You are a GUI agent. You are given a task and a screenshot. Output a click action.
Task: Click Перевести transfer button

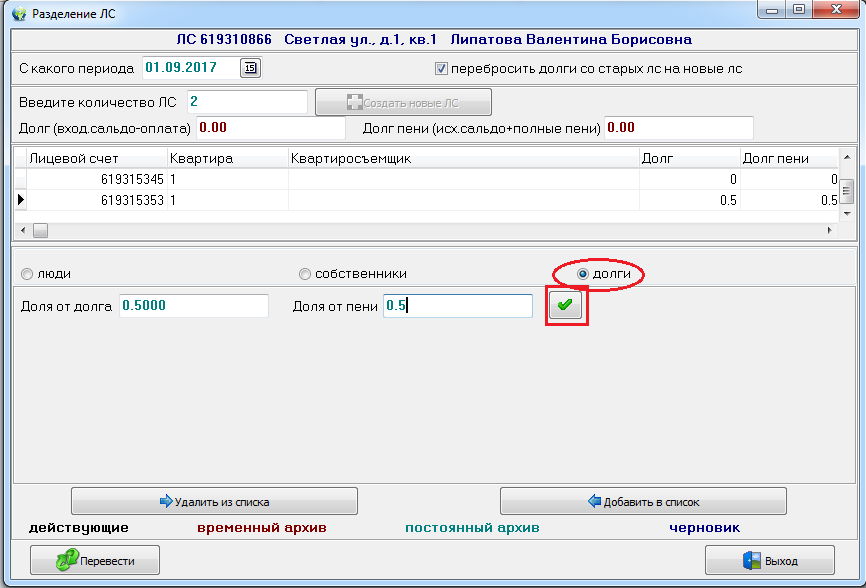click(x=95, y=561)
